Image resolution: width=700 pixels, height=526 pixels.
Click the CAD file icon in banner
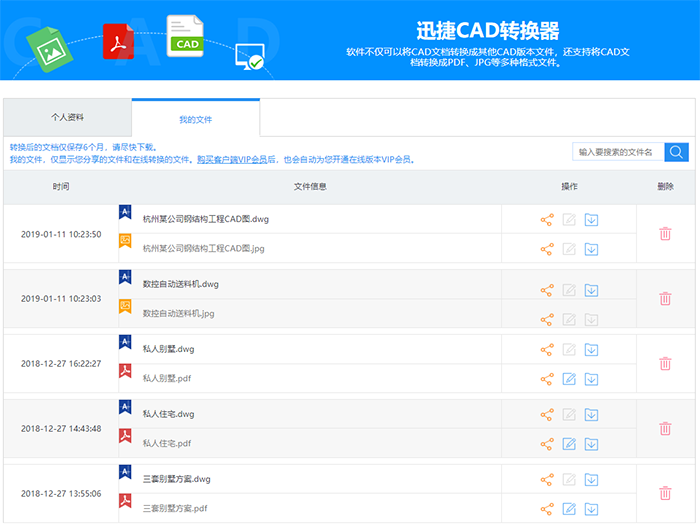click(185, 37)
